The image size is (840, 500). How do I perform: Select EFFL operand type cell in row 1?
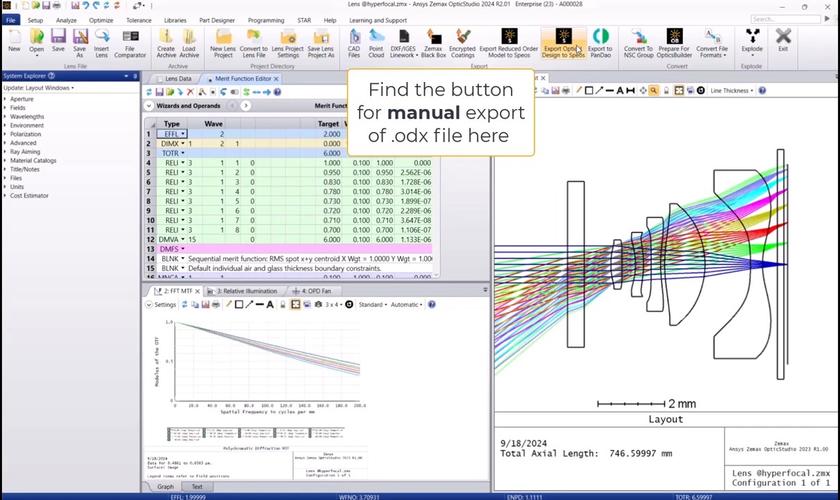pos(171,134)
